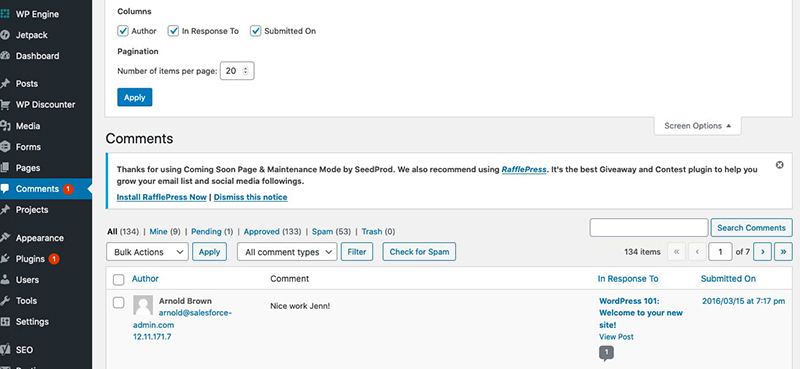Click the Media icon in sidebar
Viewport: 800px width, 369px height.
[5, 126]
